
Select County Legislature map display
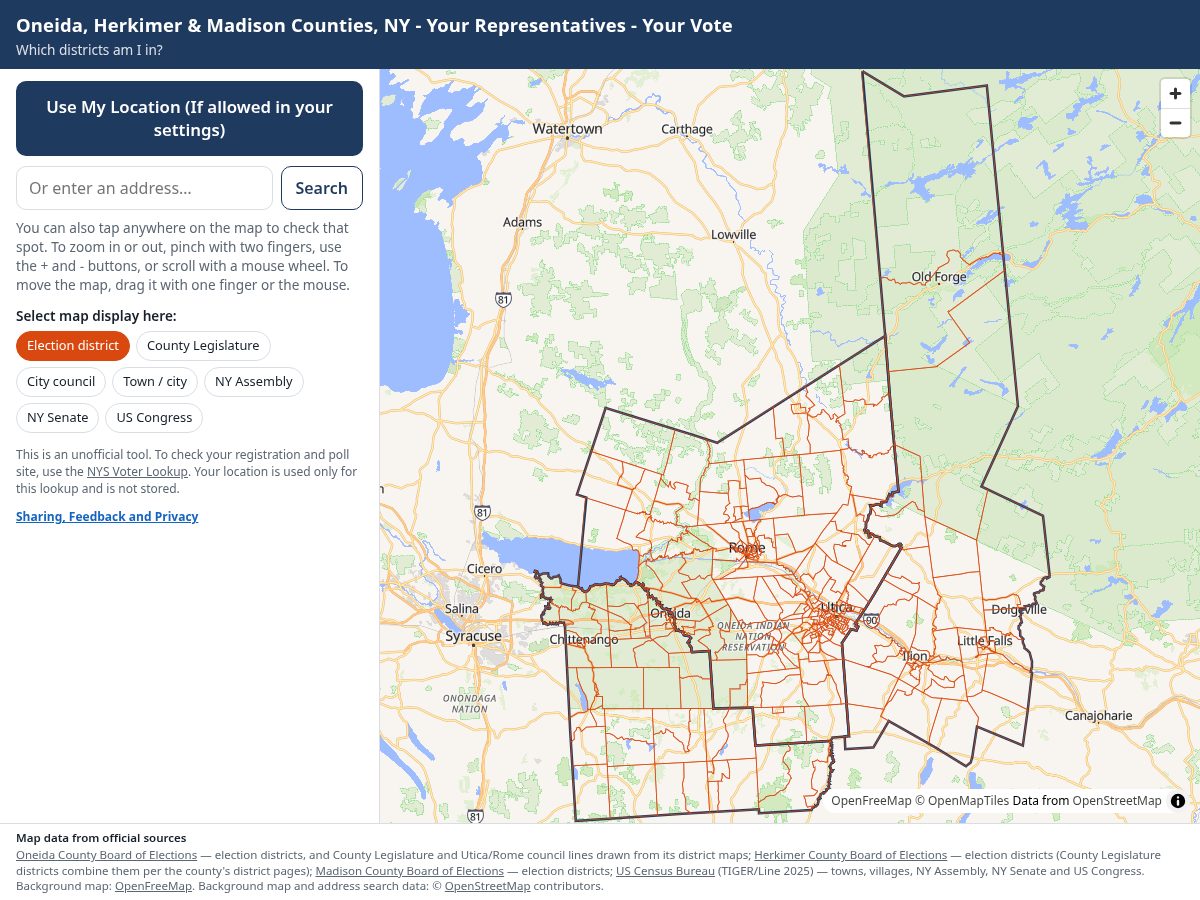[203, 346]
